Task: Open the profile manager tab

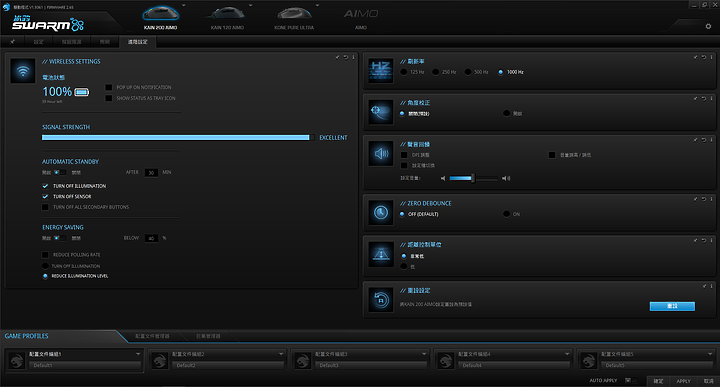Action: [152, 336]
